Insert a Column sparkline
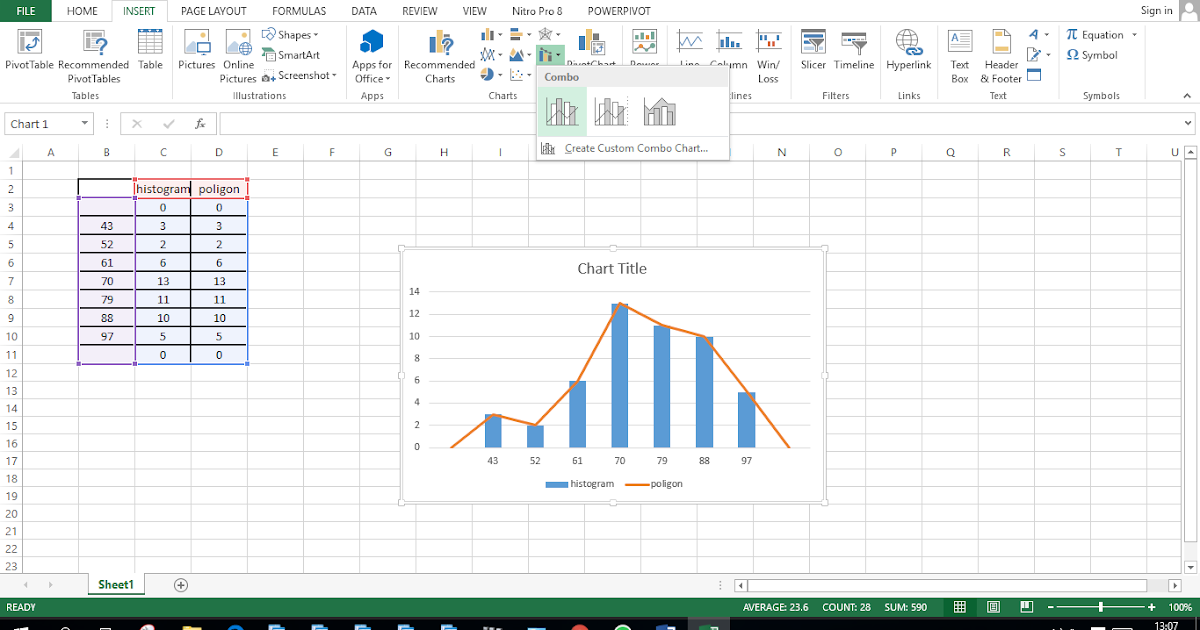The image size is (1200, 630). click(x=729, y=50)
